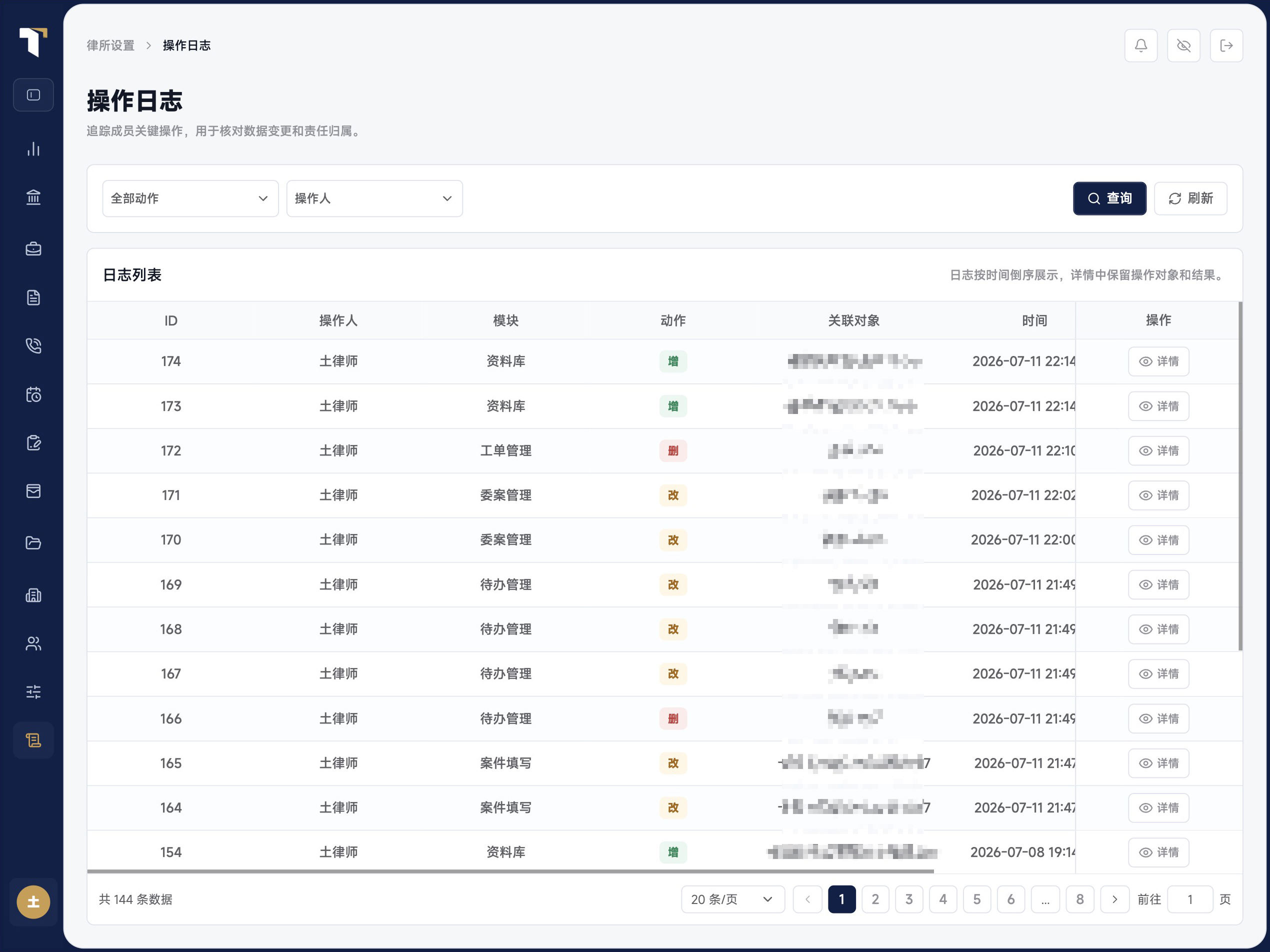Toggle the sidebar collapse button
The height and width of the screenshot is (952, 1270).
[33, 94]
